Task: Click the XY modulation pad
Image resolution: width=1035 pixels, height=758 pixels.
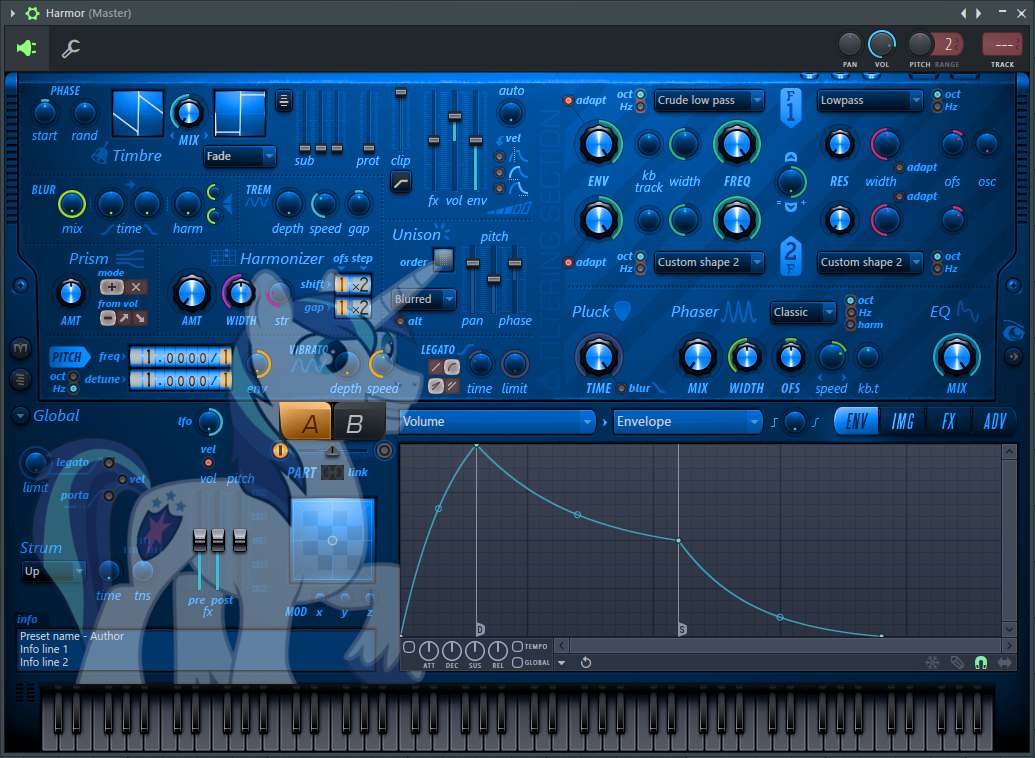Action: pos(332,540)
